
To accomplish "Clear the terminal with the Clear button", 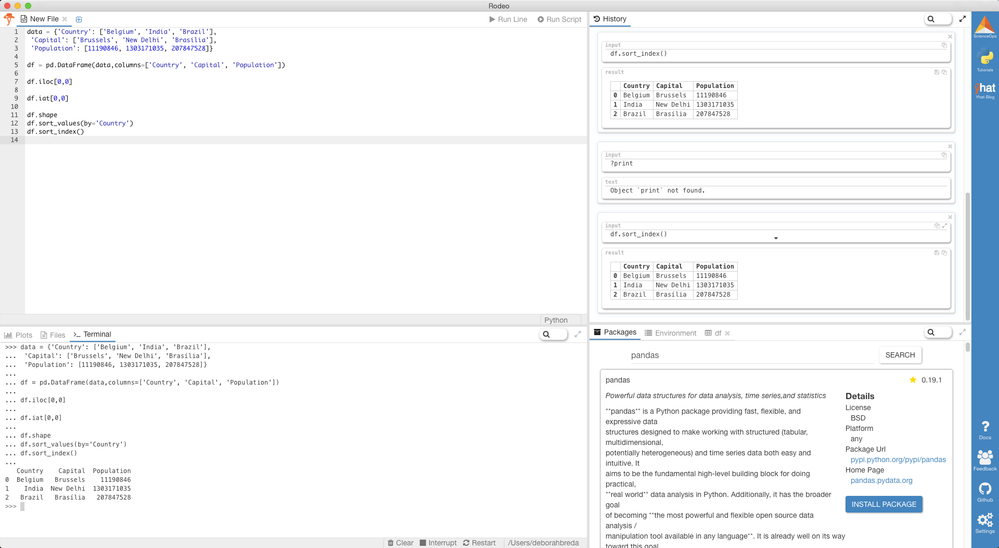I will (400, 543).
